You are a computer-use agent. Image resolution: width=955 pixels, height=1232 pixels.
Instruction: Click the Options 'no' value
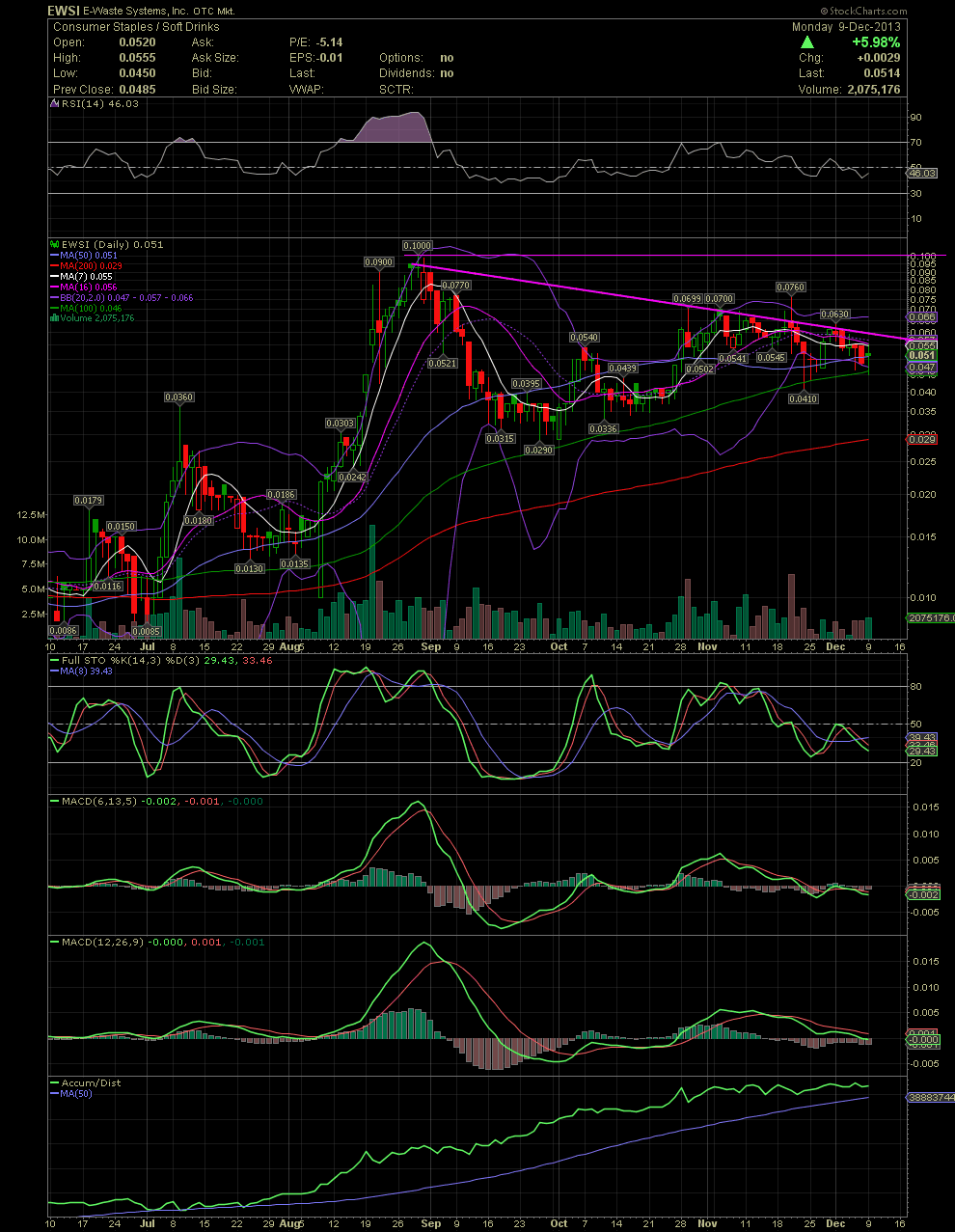(x=447, y=58)
